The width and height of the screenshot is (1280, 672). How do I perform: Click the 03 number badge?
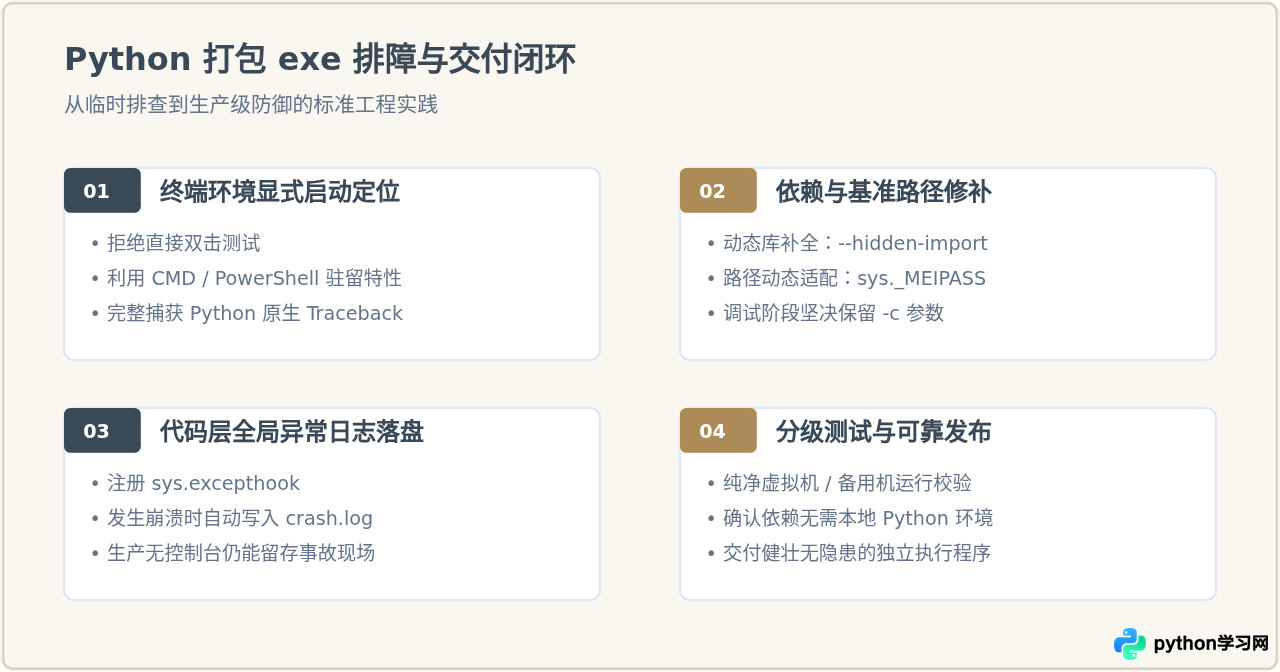coord(102,431)
